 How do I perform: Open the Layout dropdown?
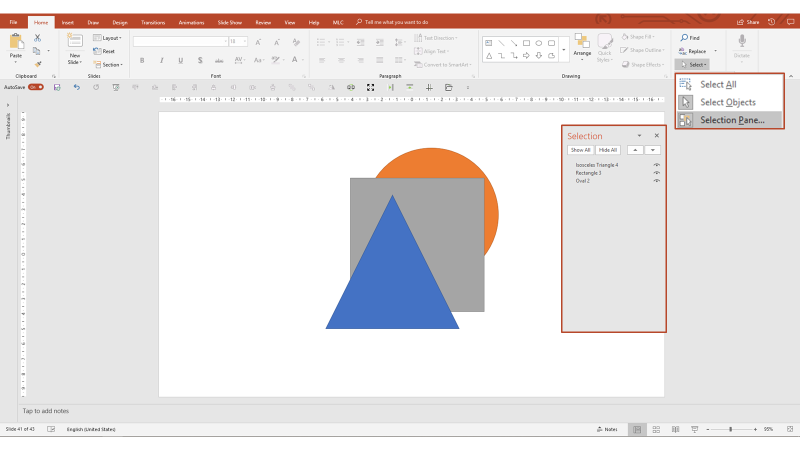pos(107,38)
